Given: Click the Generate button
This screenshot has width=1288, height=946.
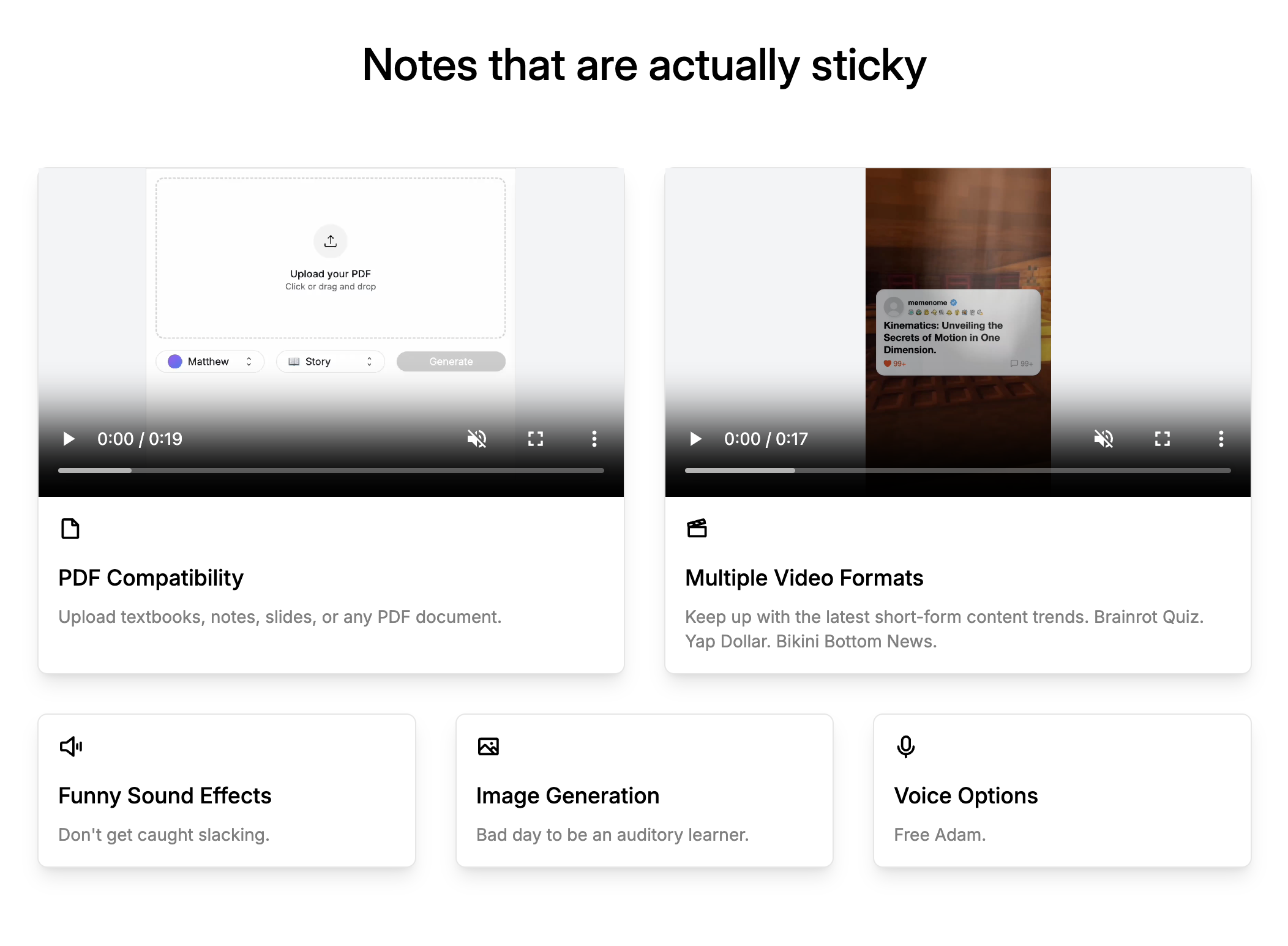Looking at the screenshot, I should (451, 362).
